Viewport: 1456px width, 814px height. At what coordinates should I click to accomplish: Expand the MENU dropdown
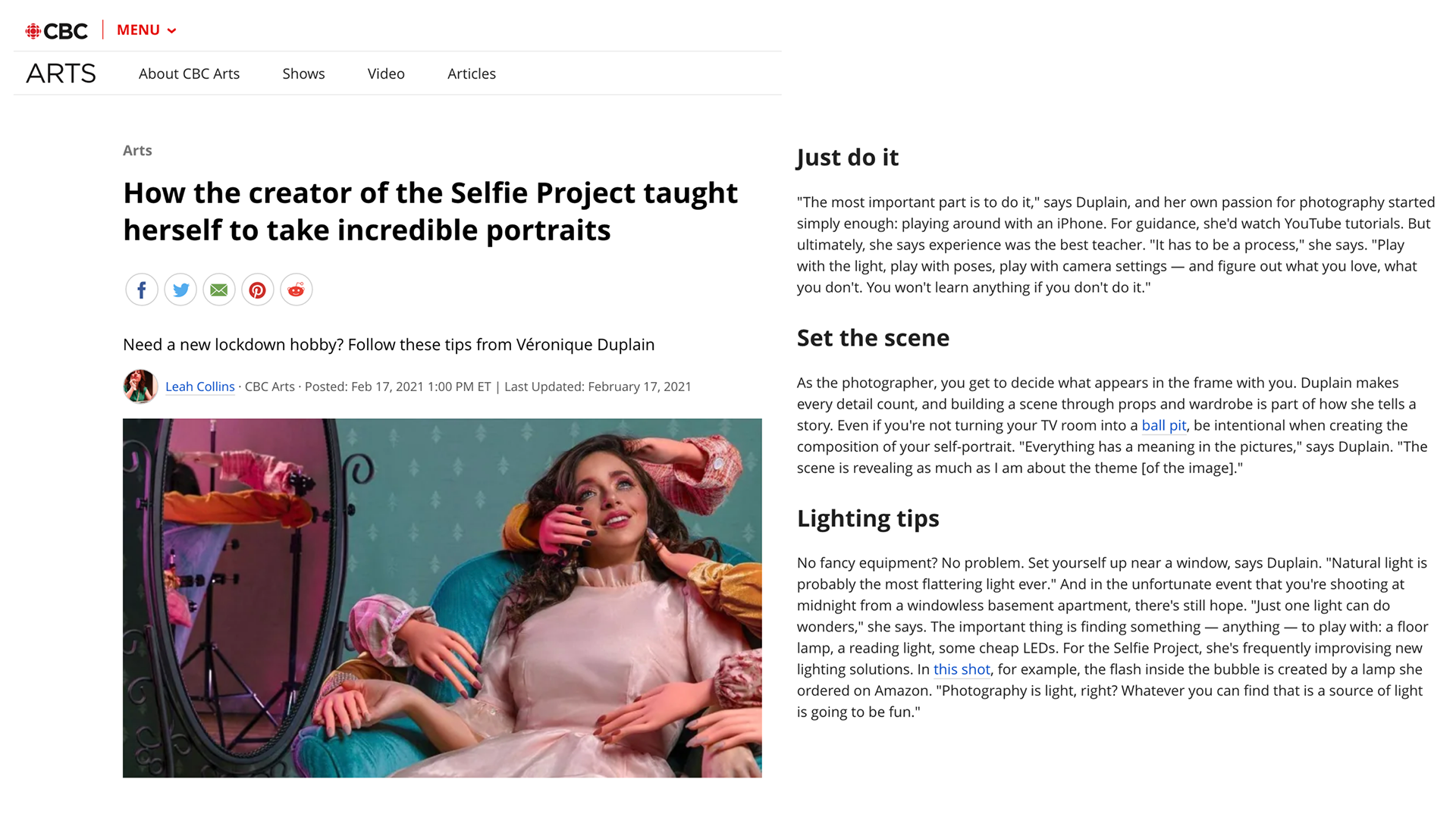[x=146, y=30]
